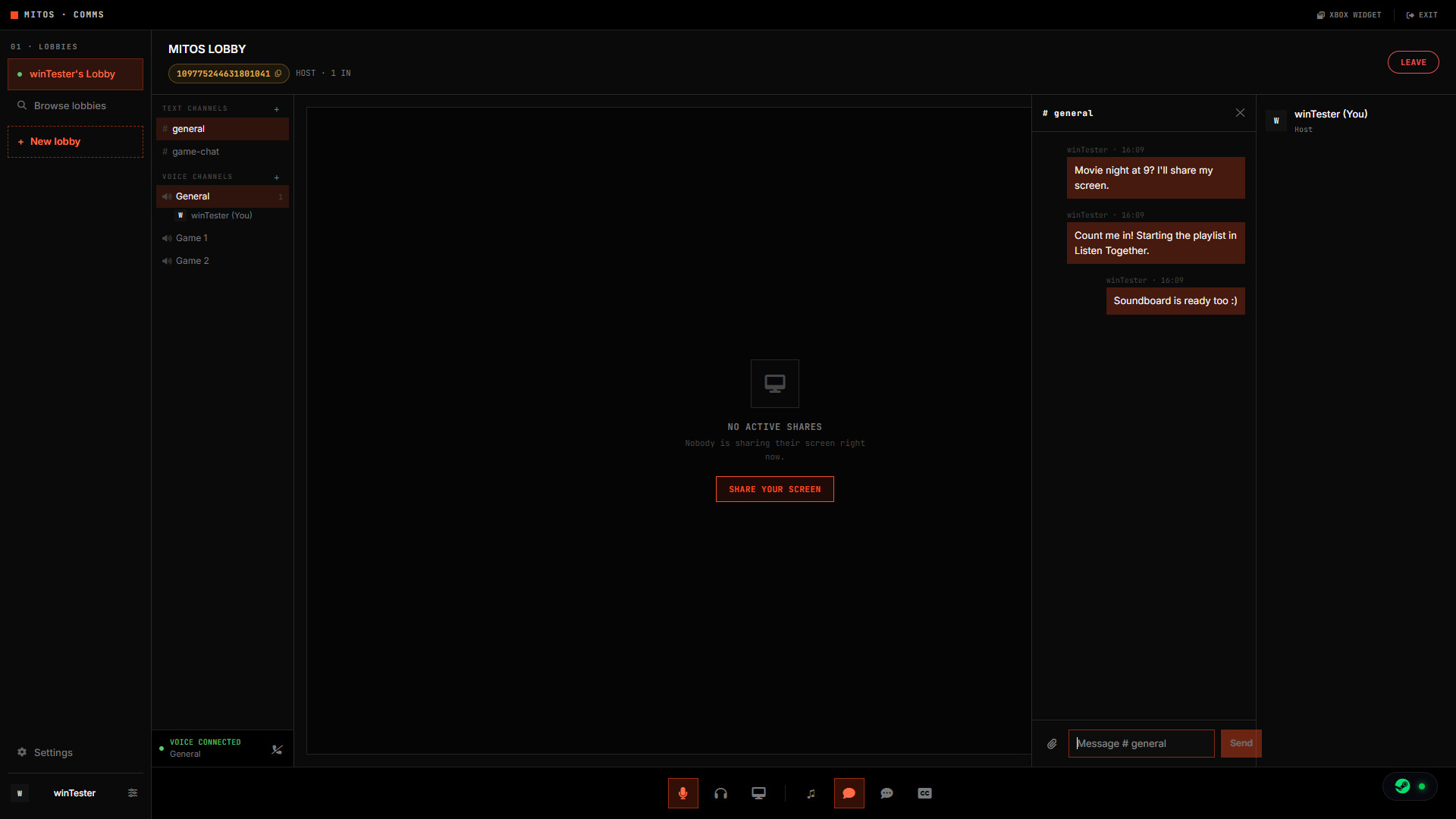Viewport: 1456px width, 819px height.
Task: Open the general text channel
Action: pos(222,129)
